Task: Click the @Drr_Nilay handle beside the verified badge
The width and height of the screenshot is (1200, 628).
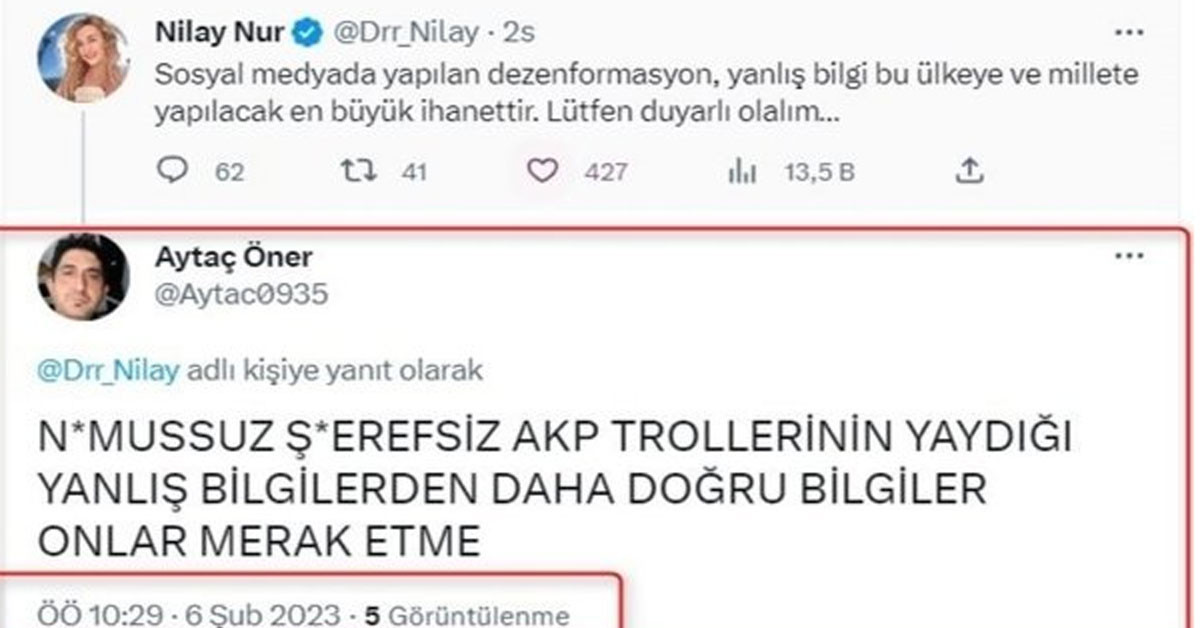Action: tap(402, 32)
